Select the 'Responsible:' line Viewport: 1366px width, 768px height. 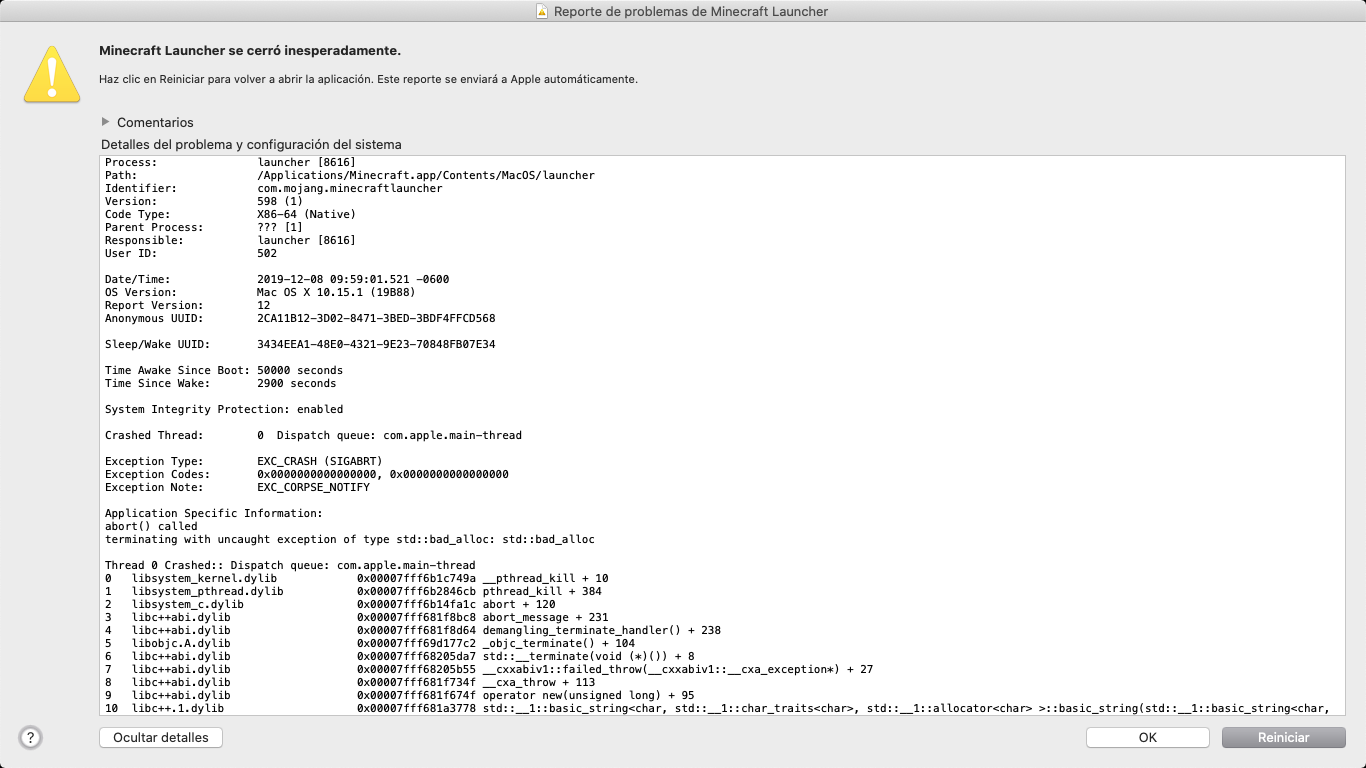(x=230, y=240)
